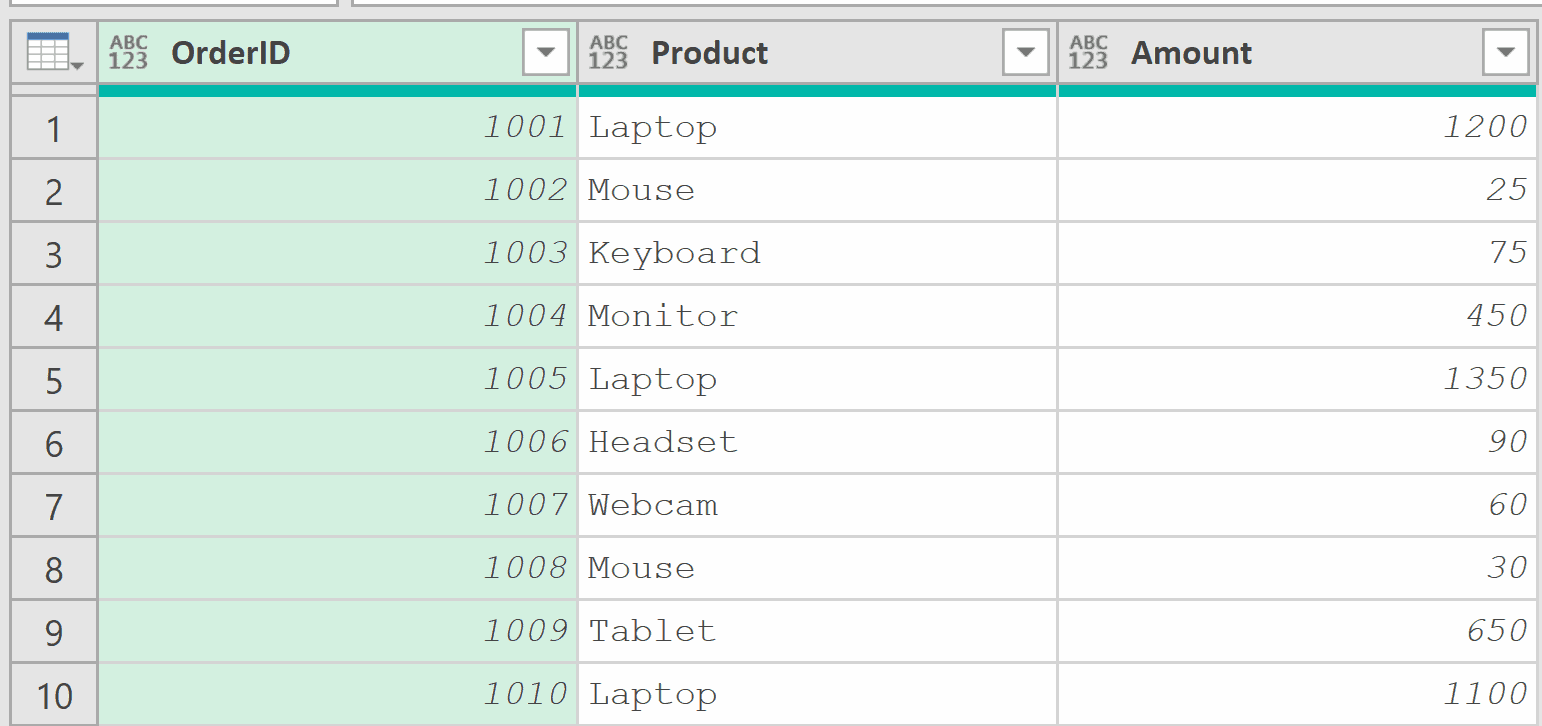Change Product data type via ABC 123 icon
Image resolution: width=1542 pixels, height=726 pixels.
[x=607, y=50]
